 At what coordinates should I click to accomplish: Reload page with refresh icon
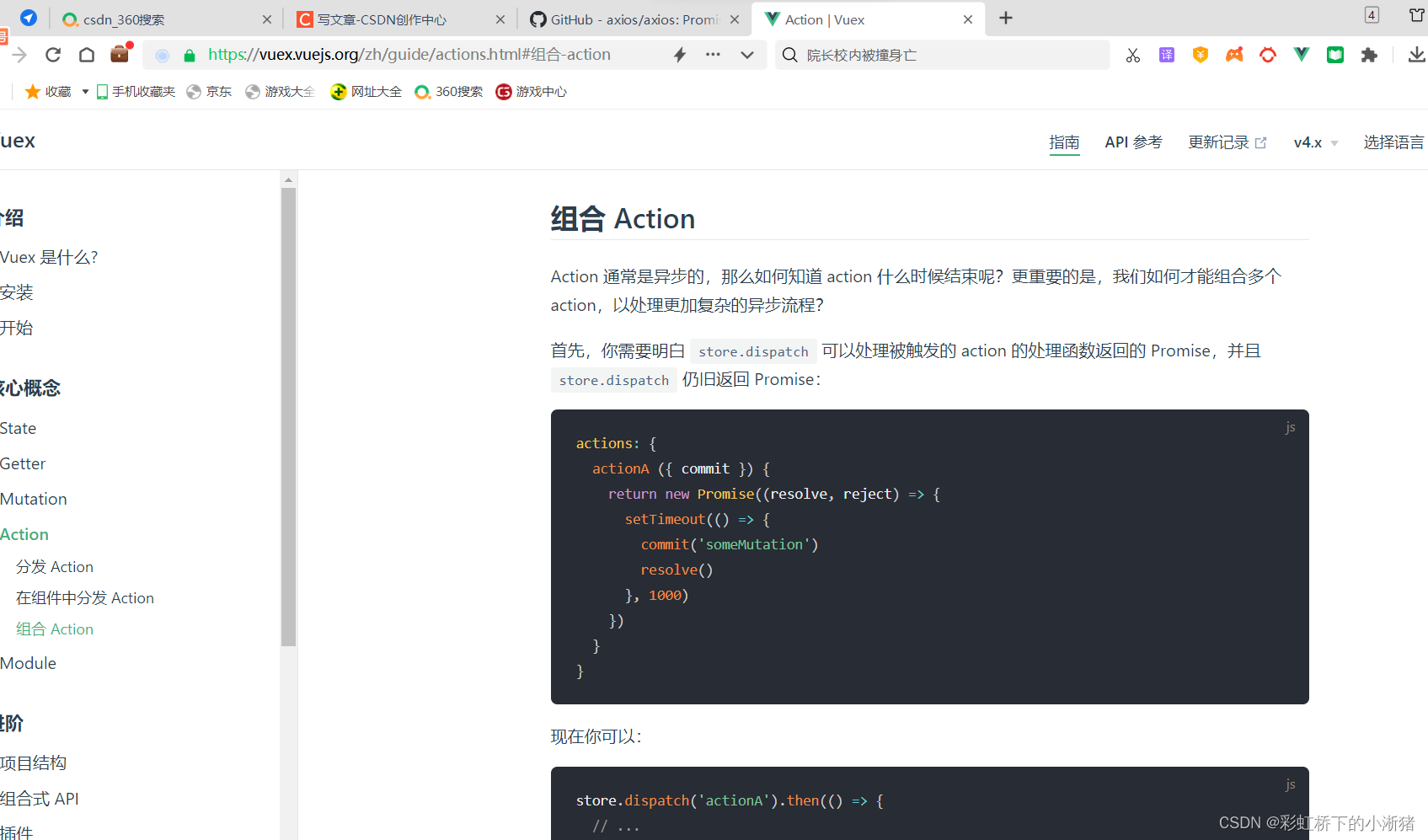53,55
